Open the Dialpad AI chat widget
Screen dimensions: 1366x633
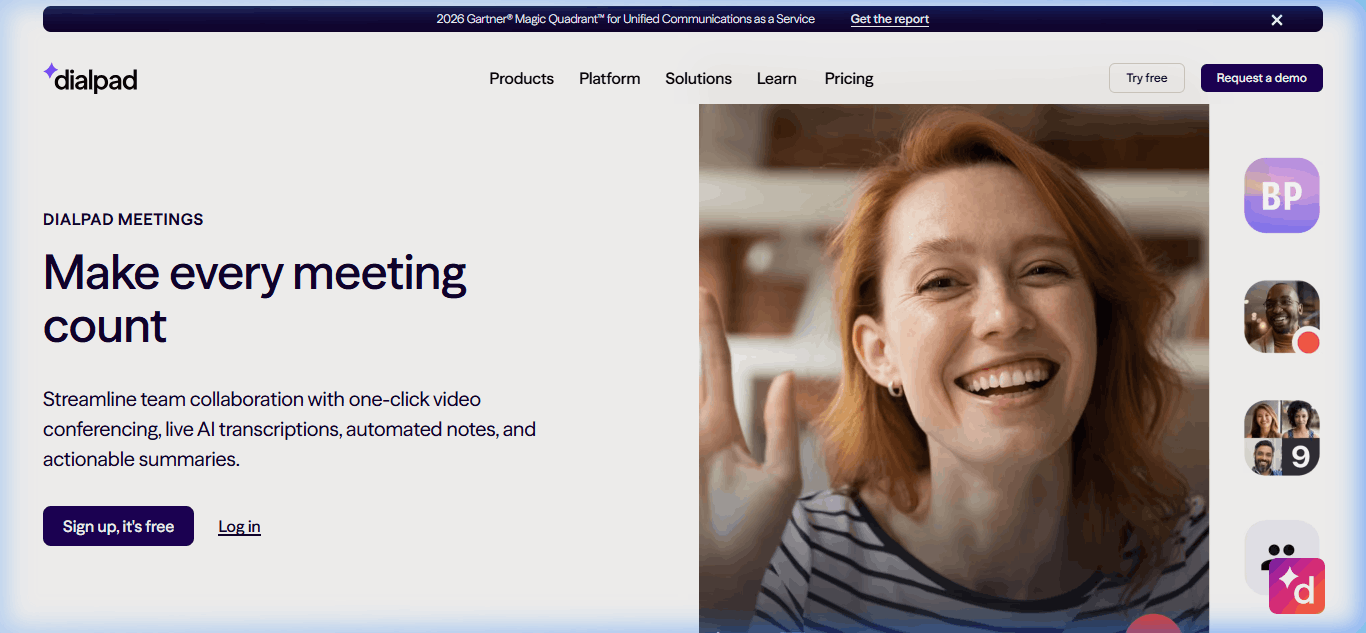(1296, 586)
